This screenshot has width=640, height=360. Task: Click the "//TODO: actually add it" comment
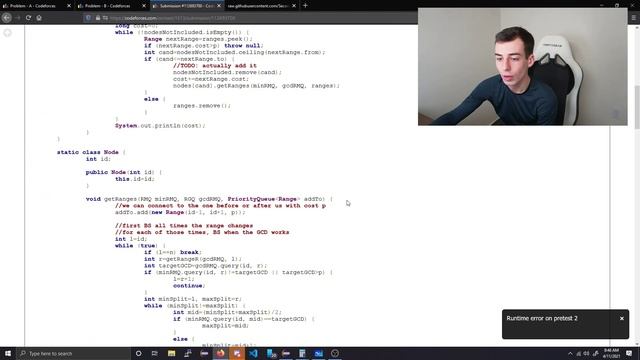[215, 66]
